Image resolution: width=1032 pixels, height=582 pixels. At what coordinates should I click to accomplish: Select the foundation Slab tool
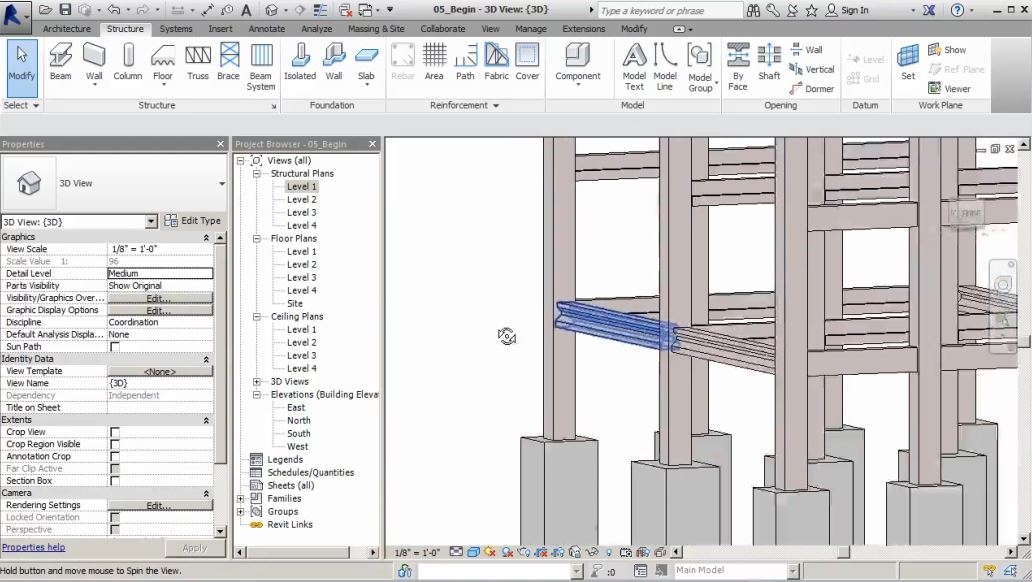(366, 65)
